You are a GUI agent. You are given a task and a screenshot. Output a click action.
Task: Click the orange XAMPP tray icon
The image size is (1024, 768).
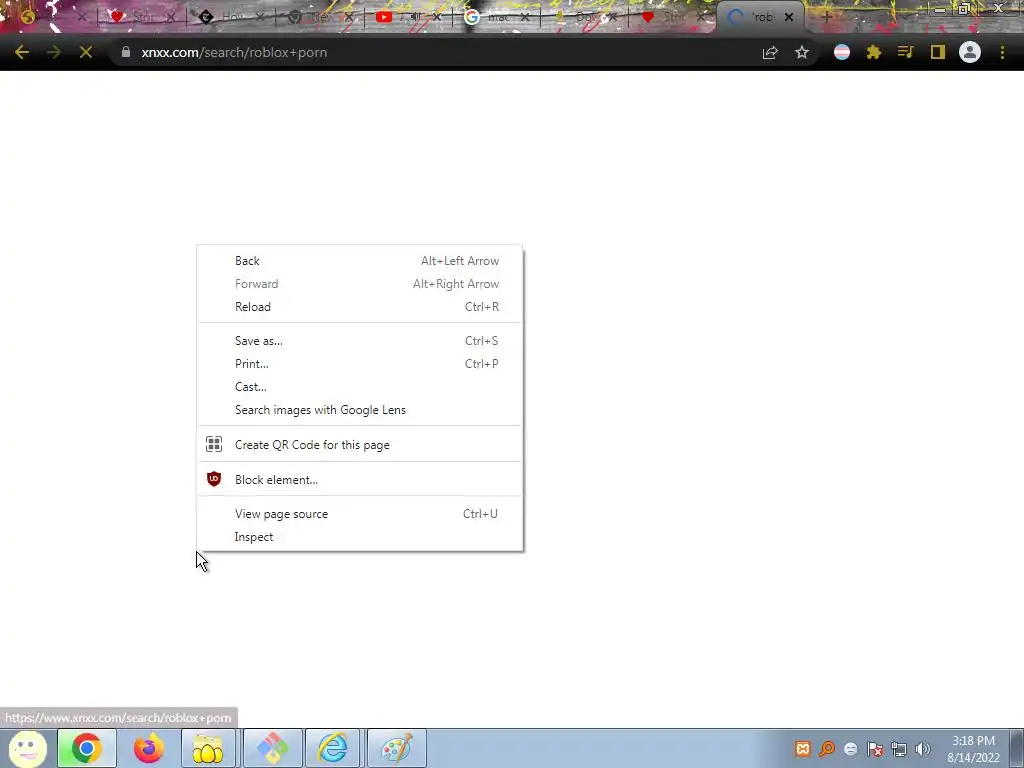click(803, 749)
